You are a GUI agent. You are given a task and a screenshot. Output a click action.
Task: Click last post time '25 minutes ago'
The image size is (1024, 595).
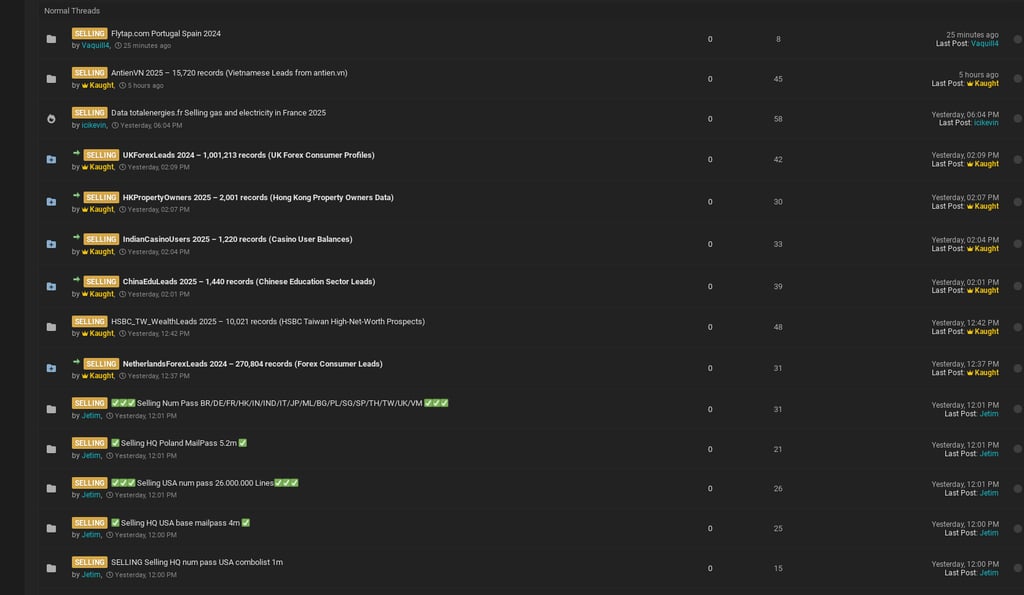click(972, 35)
